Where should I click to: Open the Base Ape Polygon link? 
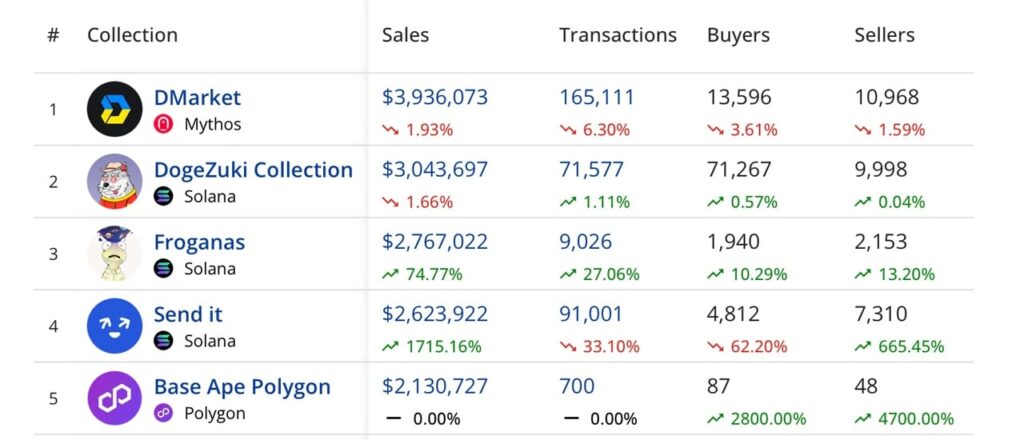click(242, 386)
